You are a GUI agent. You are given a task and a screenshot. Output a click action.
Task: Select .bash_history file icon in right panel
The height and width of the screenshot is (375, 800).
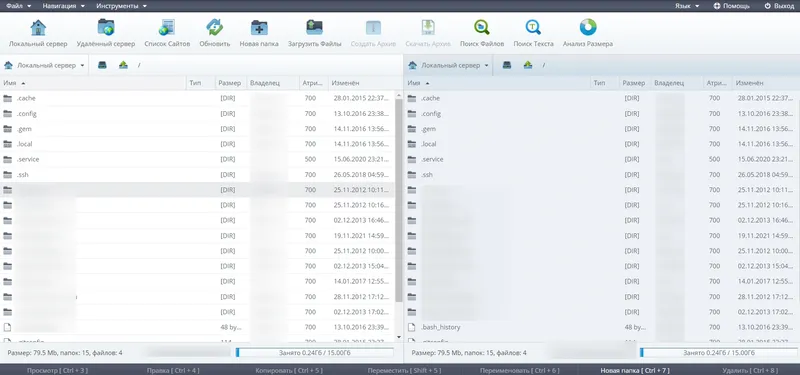[x=412, y=327]
